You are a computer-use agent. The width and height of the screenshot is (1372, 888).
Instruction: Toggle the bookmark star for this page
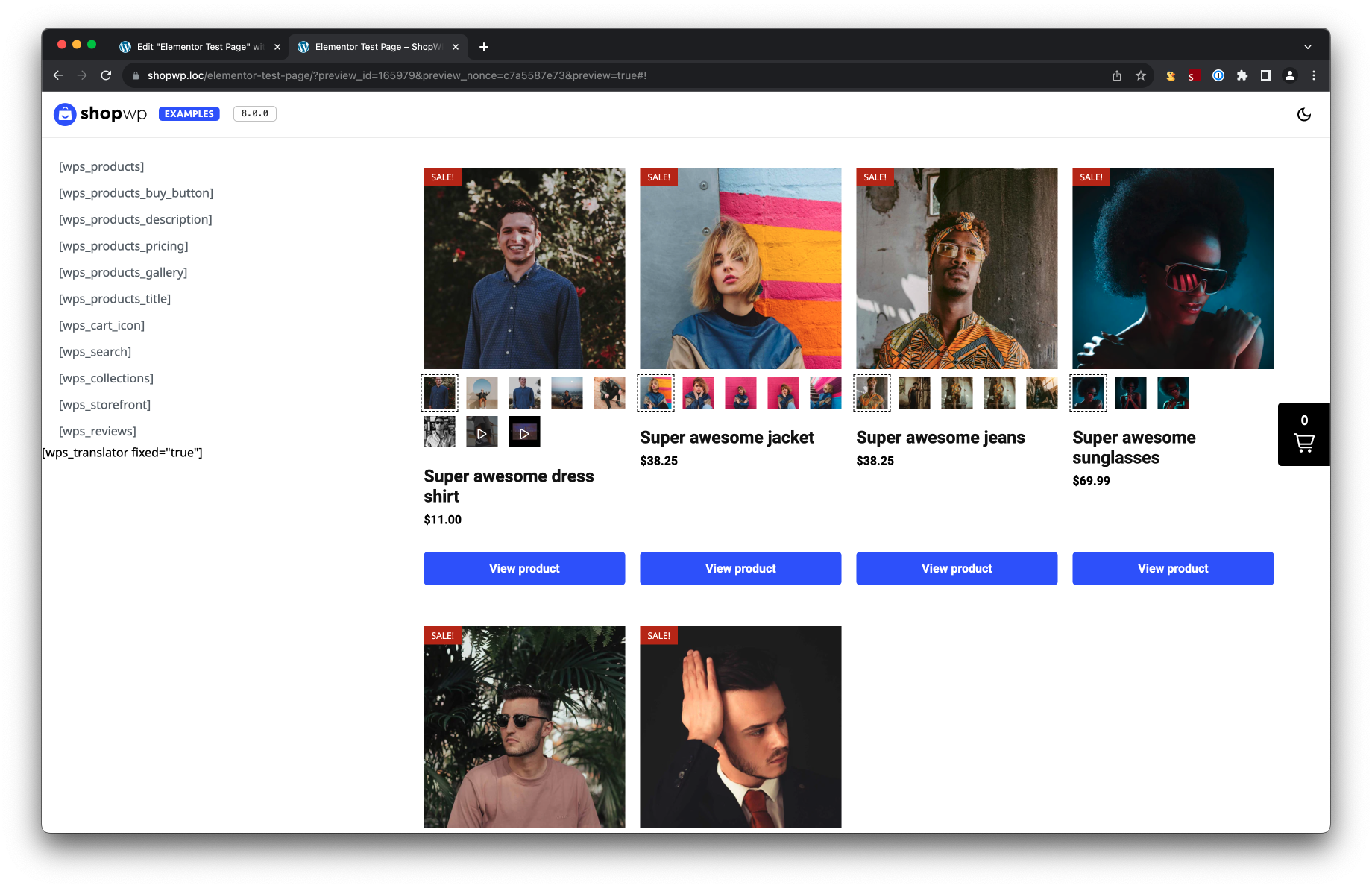(x=1140, y=75)
